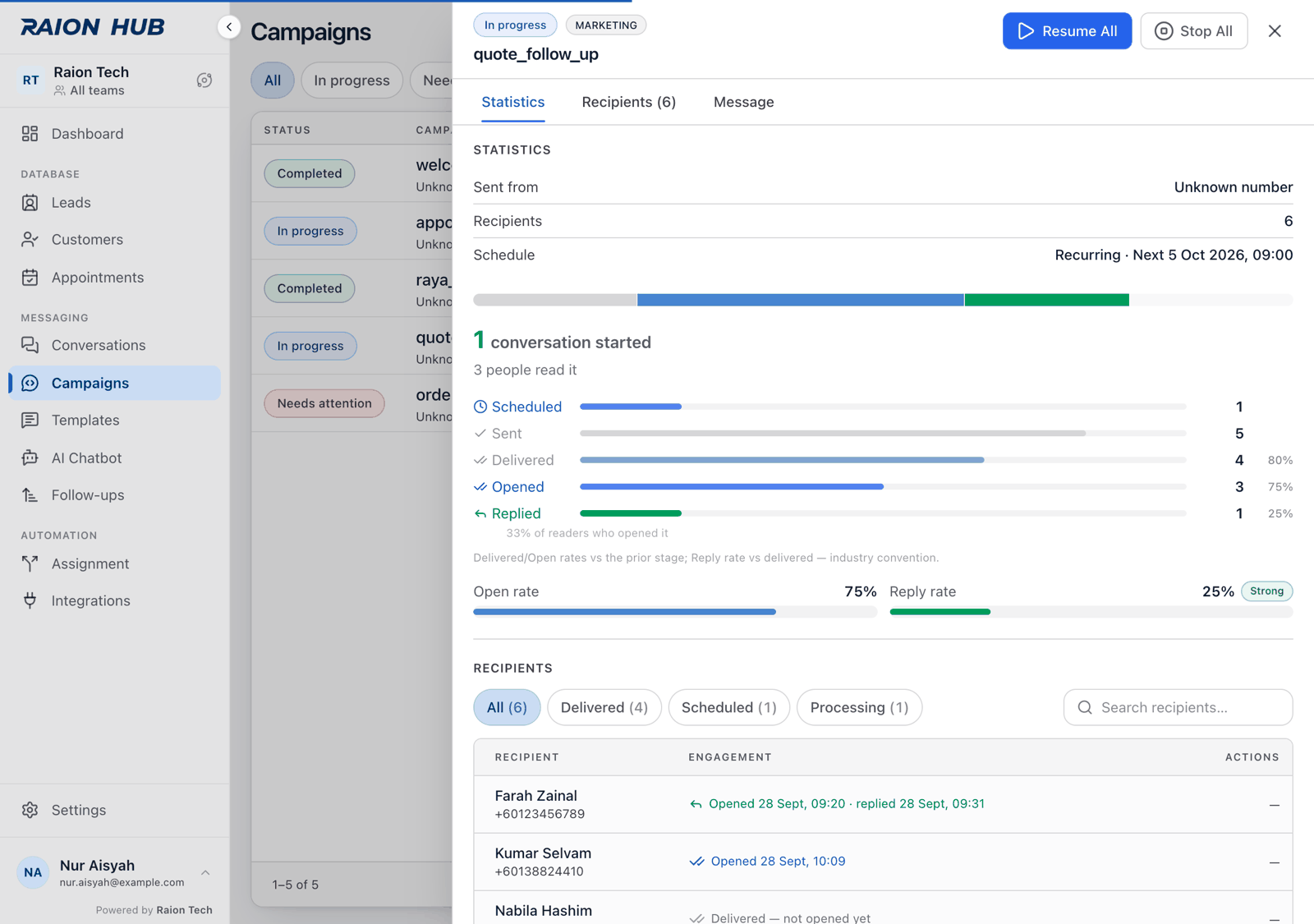The image size is (1314, 924).
Task: Click the MARKETING tag badge
Action: [x=606, y=25]
